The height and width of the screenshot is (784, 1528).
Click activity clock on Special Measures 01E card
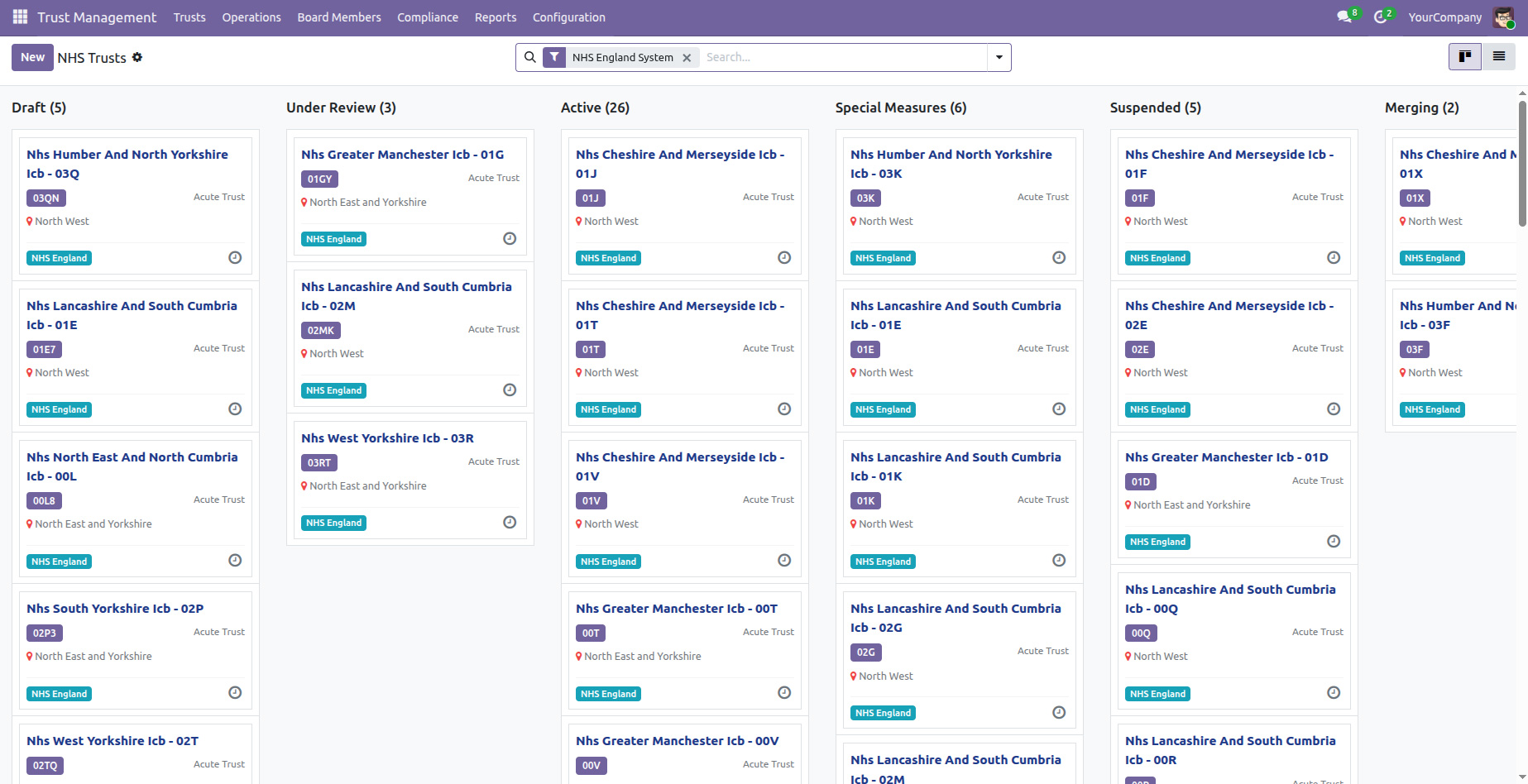tap(1059, 409)
